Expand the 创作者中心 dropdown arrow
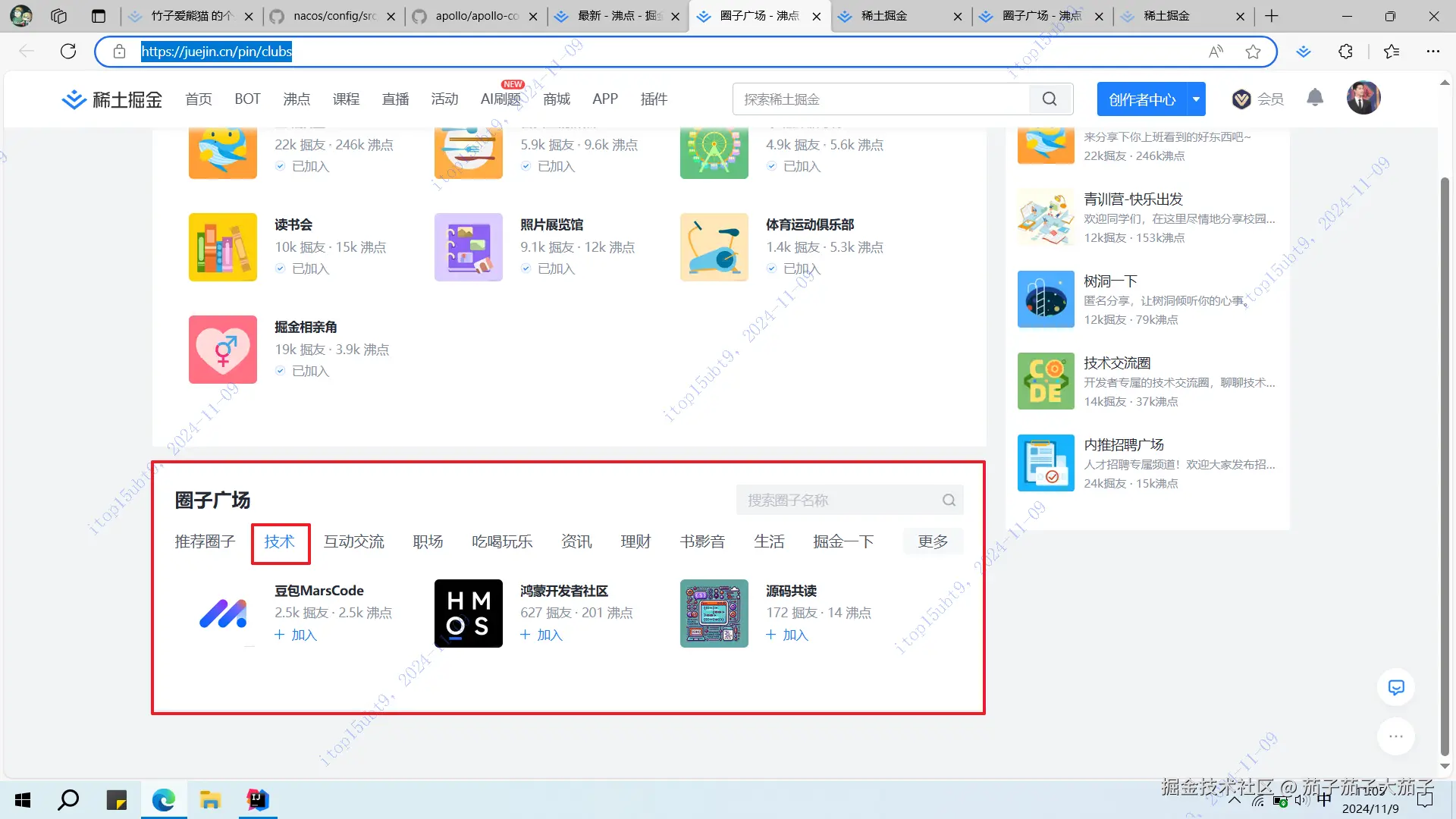Screen dimensions: 1456x819 tap(1196, 99)
